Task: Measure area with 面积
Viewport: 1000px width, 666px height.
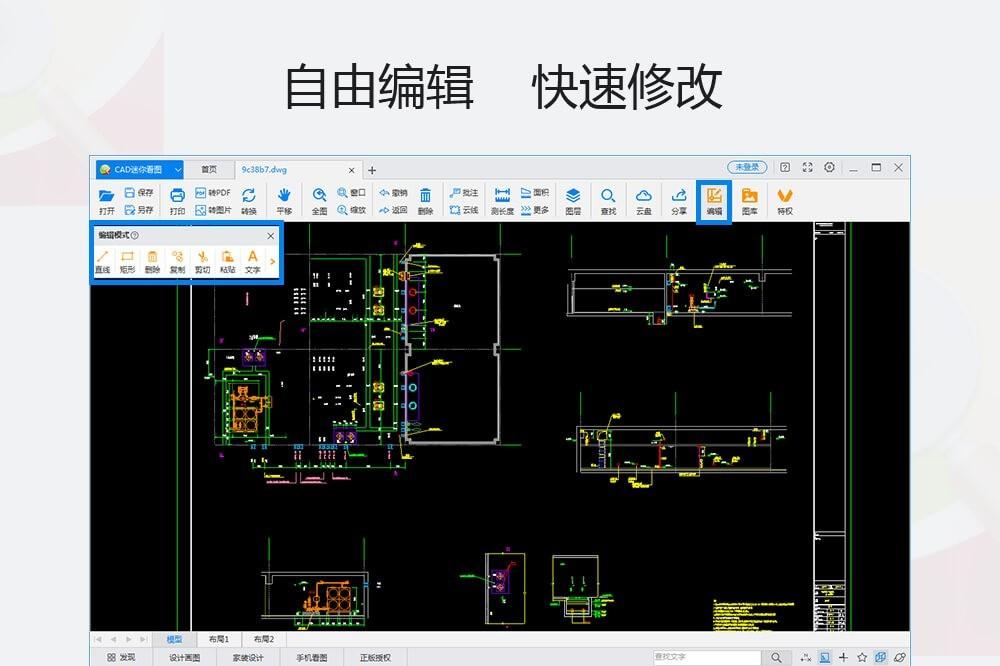Action: pos(534,192)
